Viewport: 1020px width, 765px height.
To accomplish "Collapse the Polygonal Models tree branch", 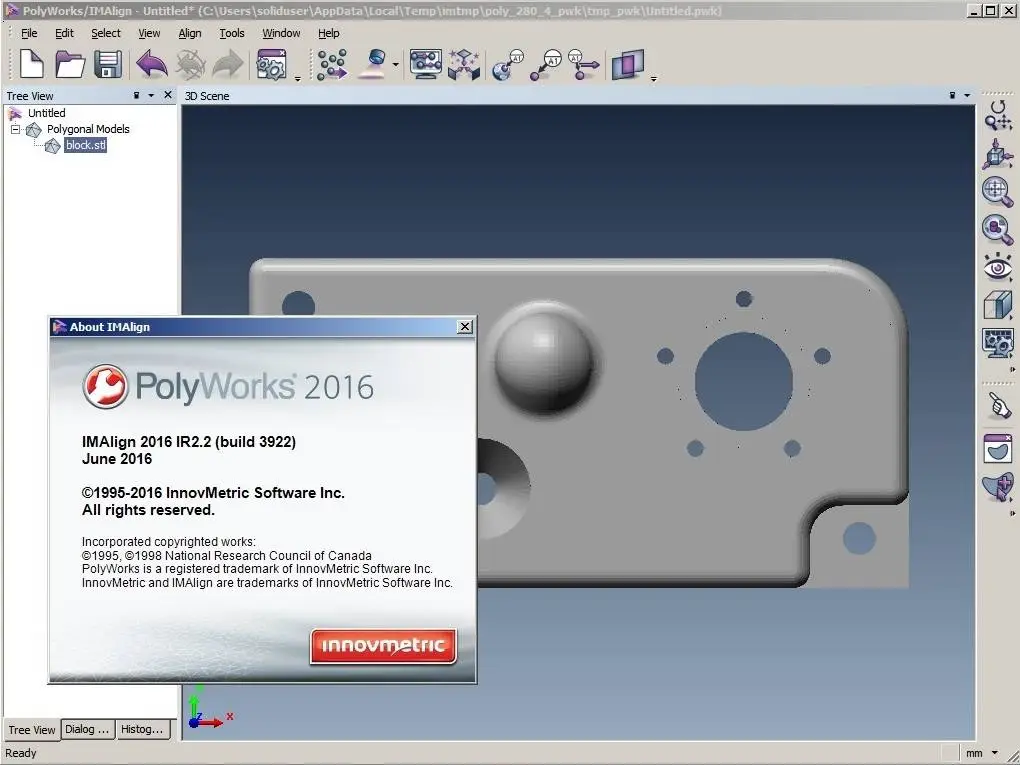I will (16, 129).
